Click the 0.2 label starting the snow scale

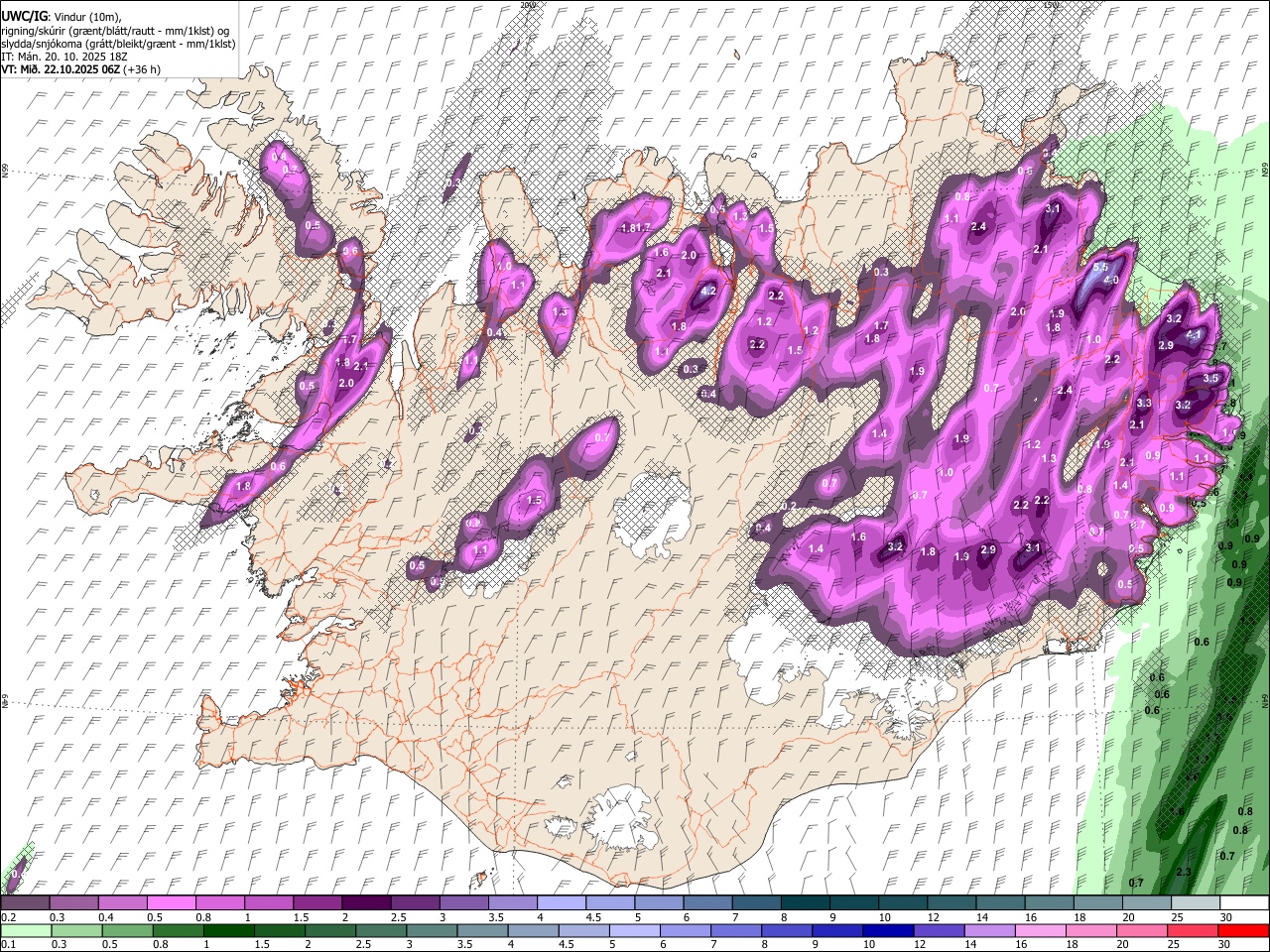click(8, 917)
